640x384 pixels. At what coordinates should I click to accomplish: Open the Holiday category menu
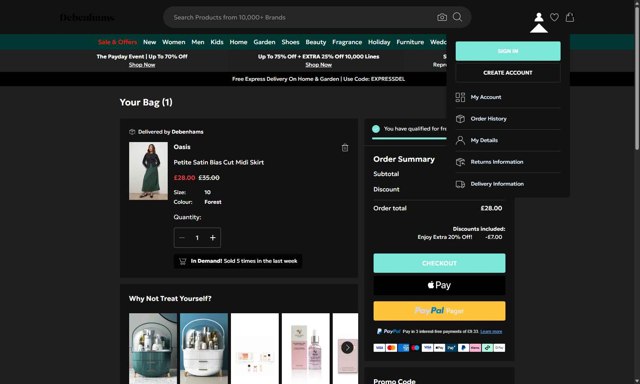coord(379,42)
